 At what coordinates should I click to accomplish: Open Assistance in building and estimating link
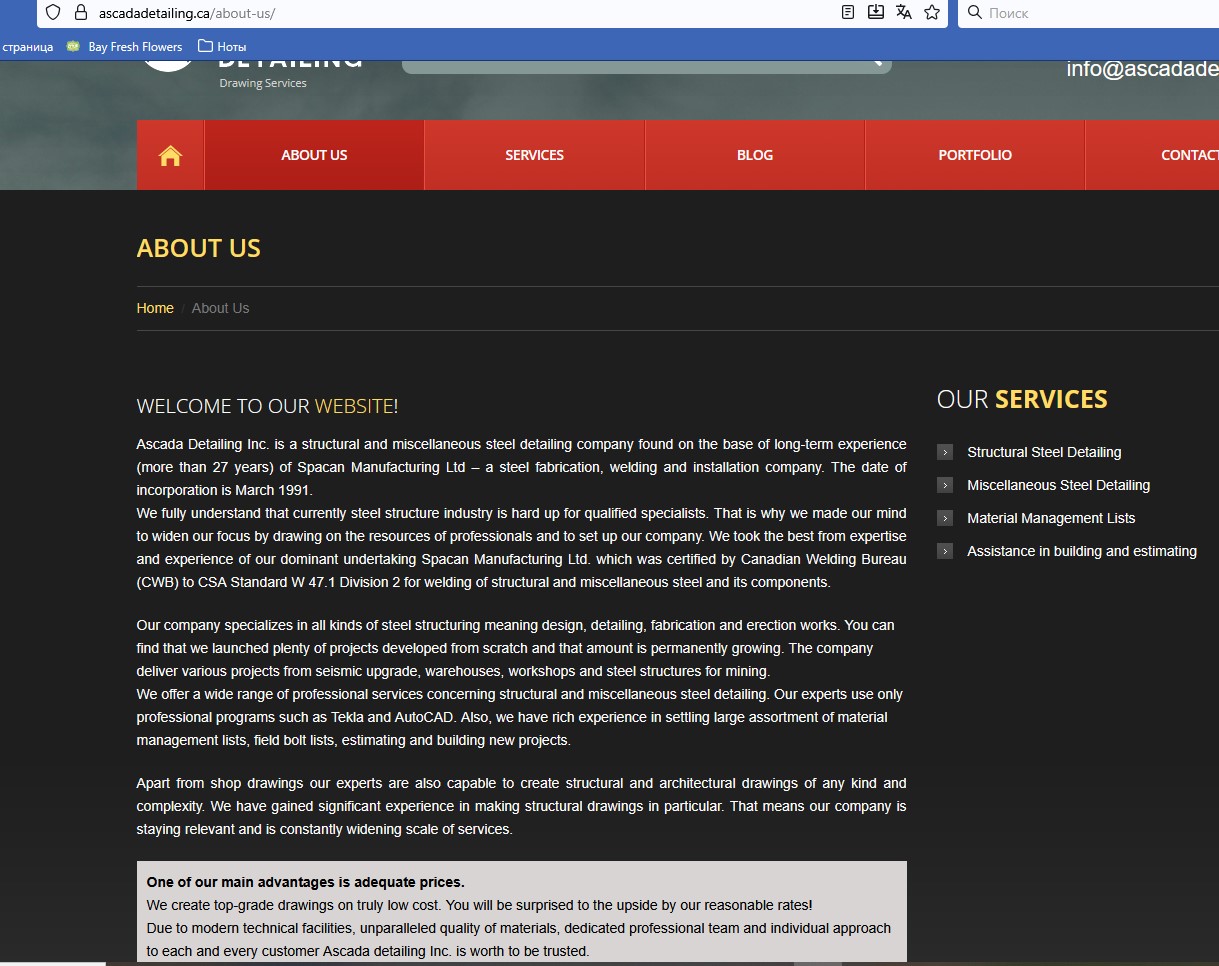pos(1082,551)
